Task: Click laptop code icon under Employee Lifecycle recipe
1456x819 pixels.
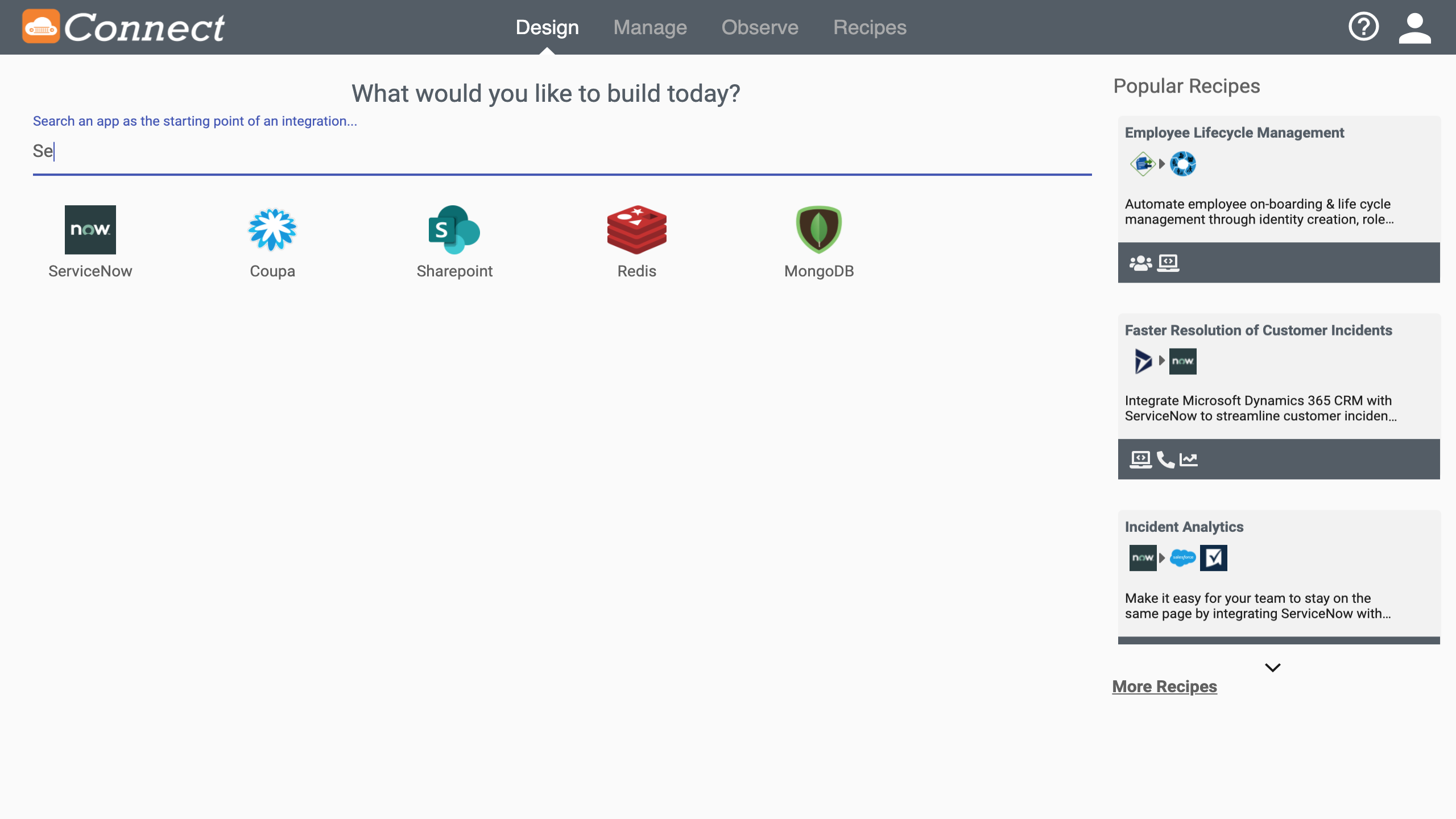Action: 1168,263
